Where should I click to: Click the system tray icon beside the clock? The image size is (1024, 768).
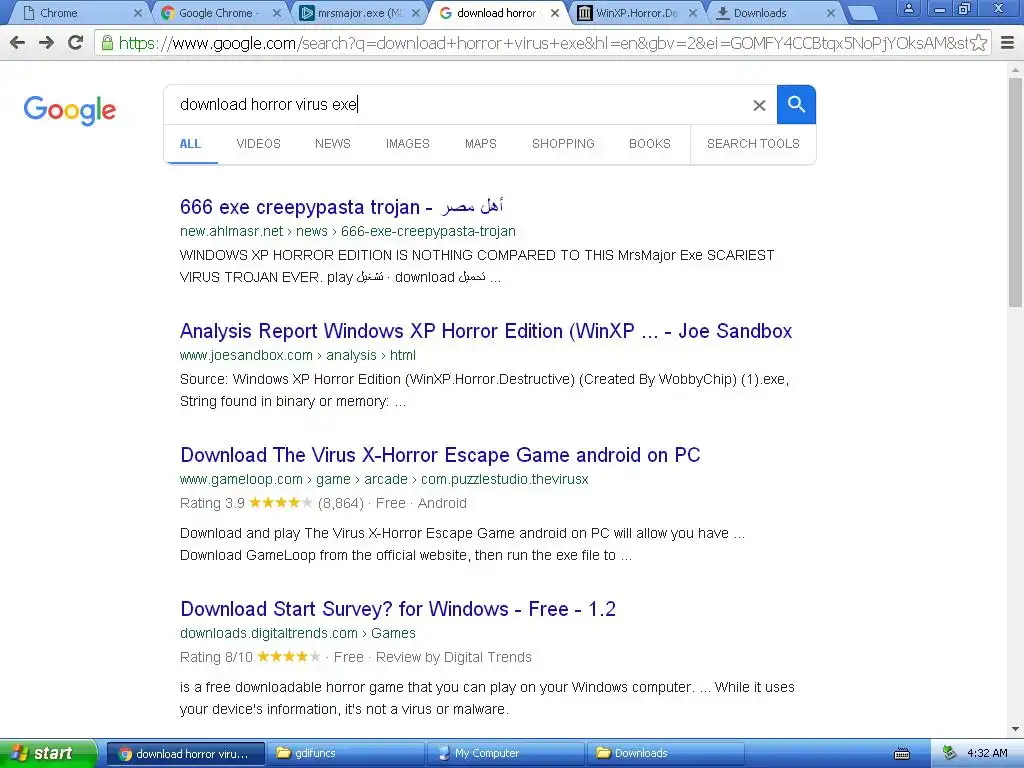pyautogui.click(x=950, y=754)
